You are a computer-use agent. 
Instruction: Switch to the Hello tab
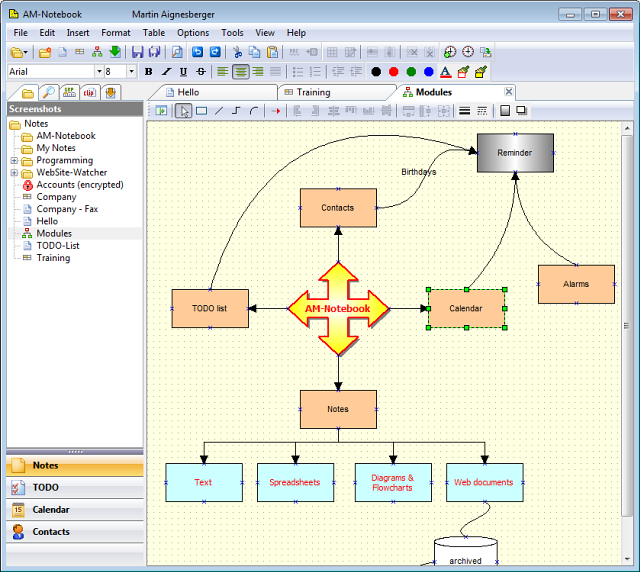212,92
